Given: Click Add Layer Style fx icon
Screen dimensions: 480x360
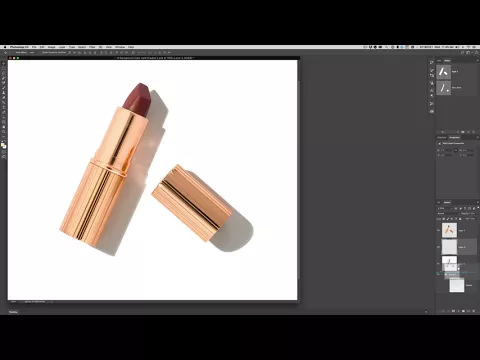Looking at the screenshot, I should (x=448, y=311).
